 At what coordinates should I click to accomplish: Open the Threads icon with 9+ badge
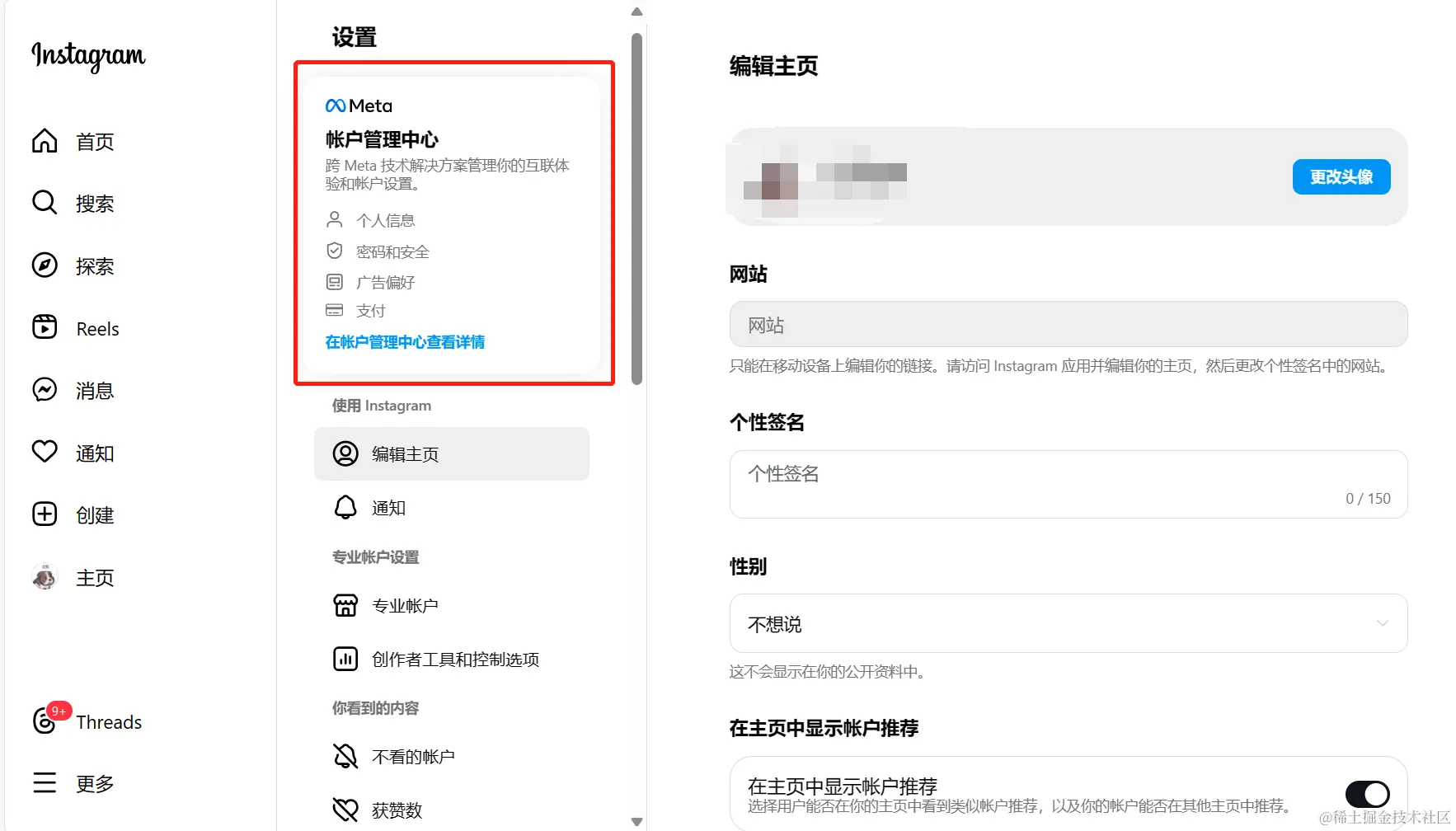[x=45, y=721]
